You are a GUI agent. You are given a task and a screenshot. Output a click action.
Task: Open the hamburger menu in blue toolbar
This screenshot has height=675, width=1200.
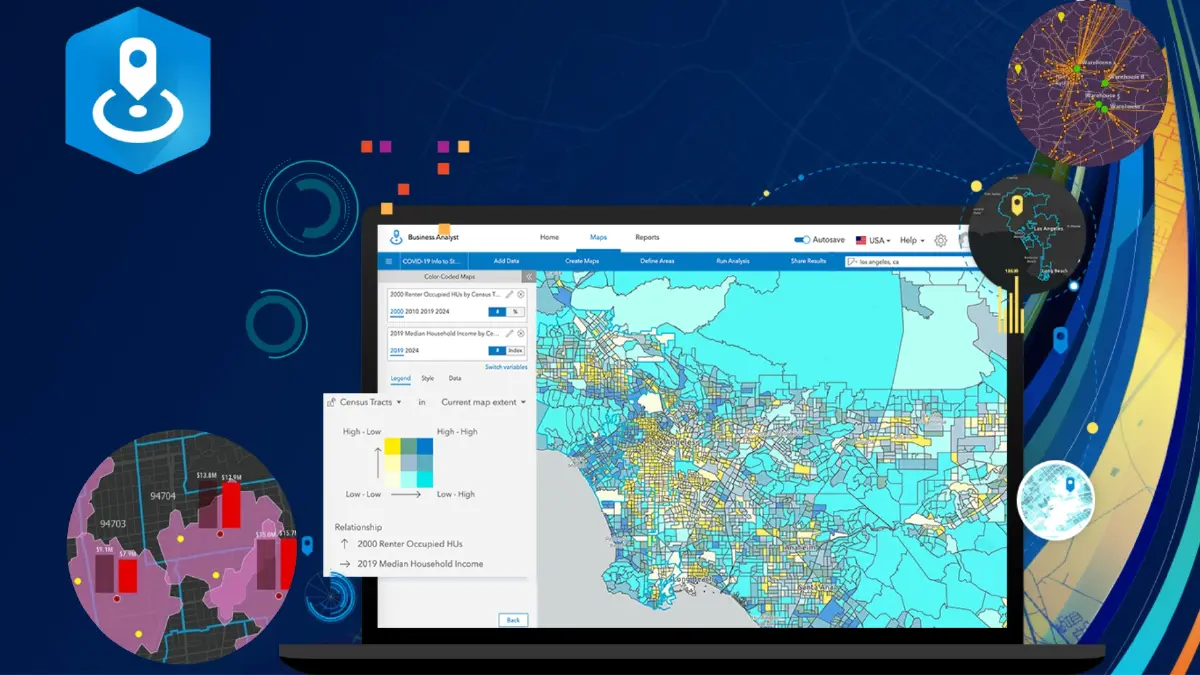389,261
